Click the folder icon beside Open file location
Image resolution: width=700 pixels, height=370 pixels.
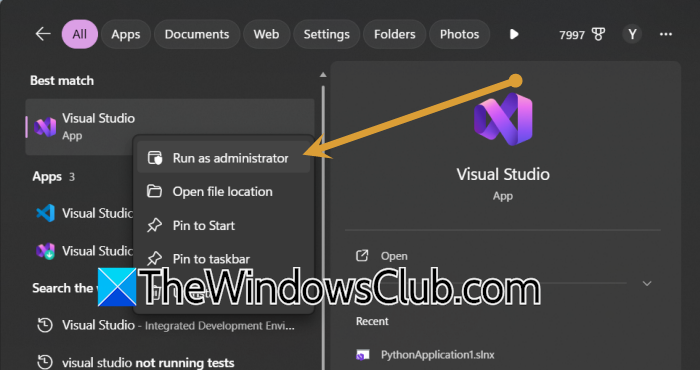coord(154,191)
